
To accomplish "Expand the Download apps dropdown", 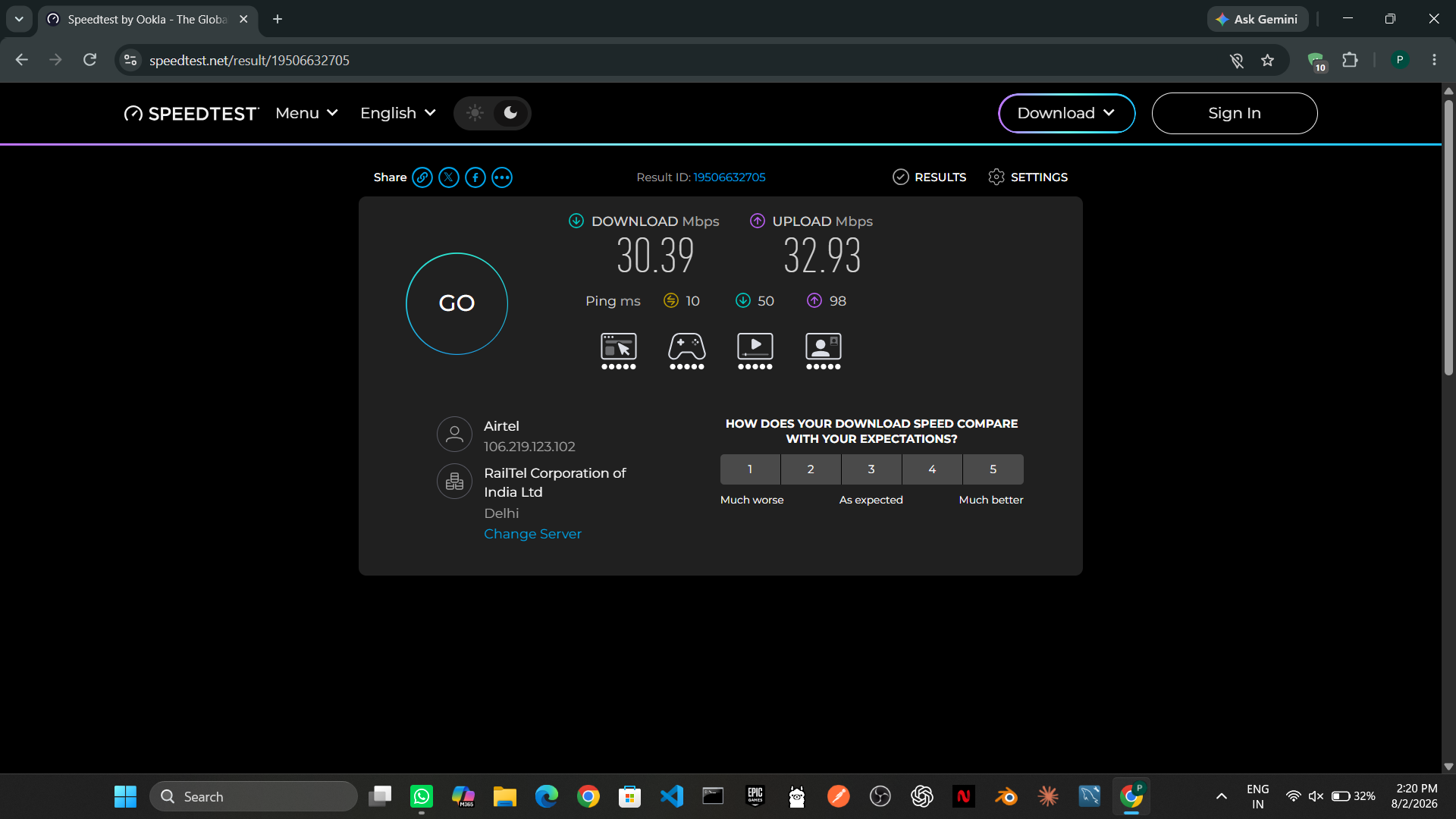I will [x=1066, y=114].
